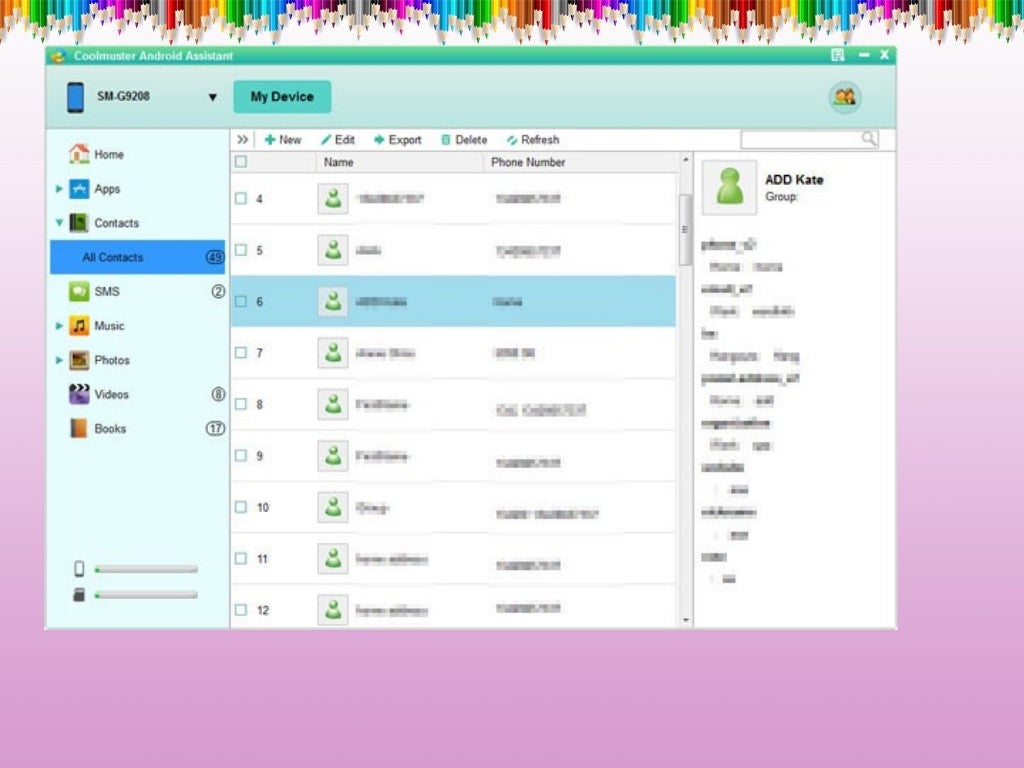Click the Refresh contacts button
The image size is (1024, 768).
[x=533, y=140]
